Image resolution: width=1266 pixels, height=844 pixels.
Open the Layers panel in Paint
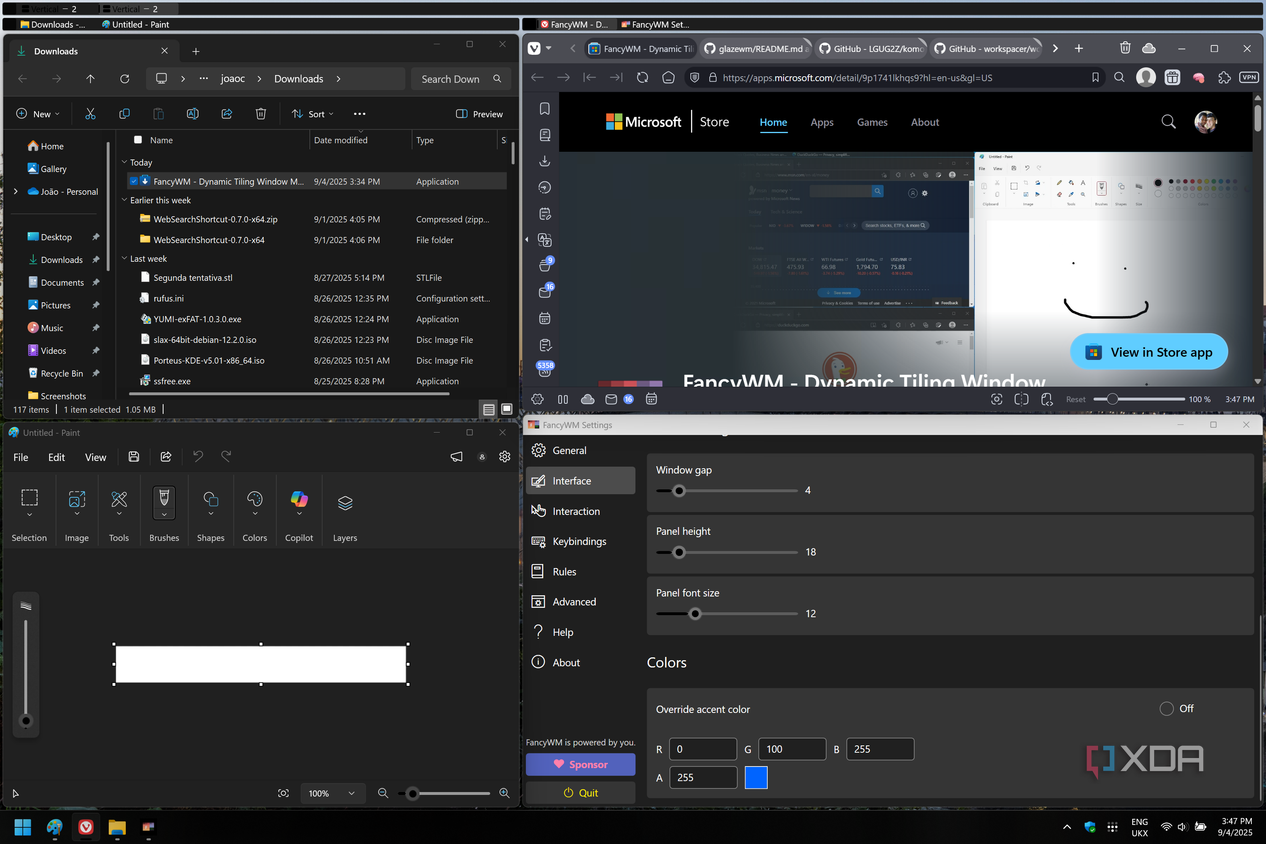coord(345,502)
